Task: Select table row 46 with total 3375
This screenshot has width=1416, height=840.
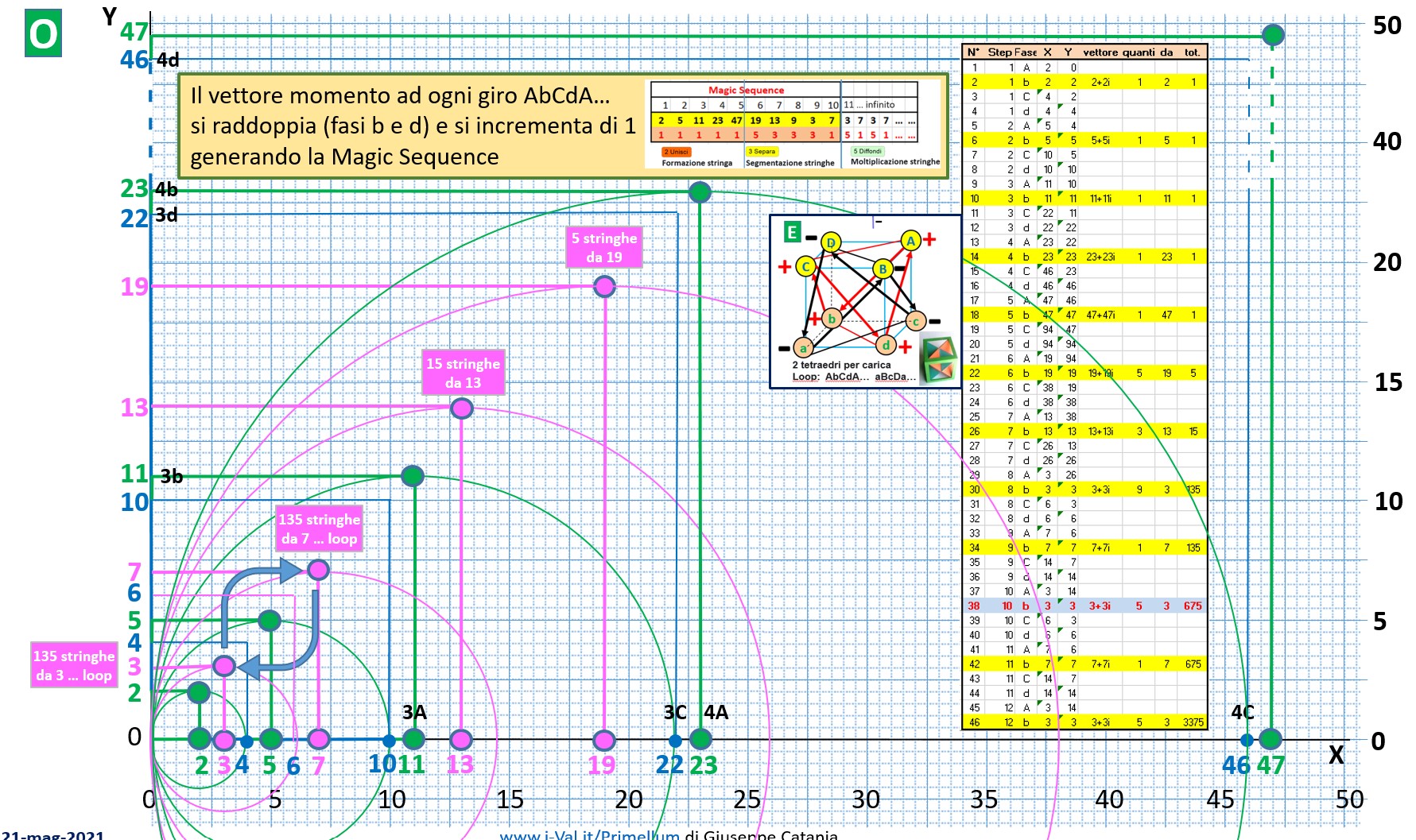Action: pos(1084,722)
